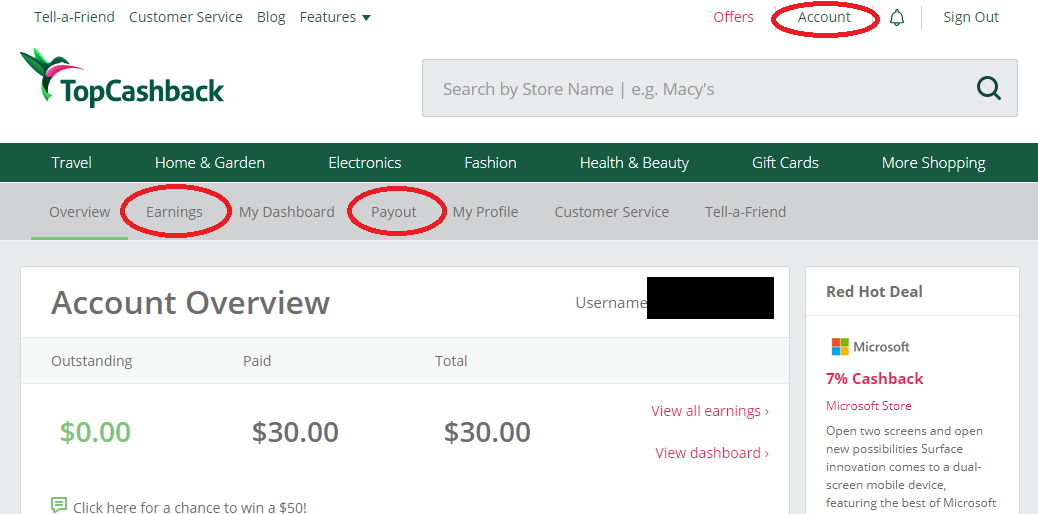Follow the View all earnings link
The image size is (1038, 514).
point(710,411)
